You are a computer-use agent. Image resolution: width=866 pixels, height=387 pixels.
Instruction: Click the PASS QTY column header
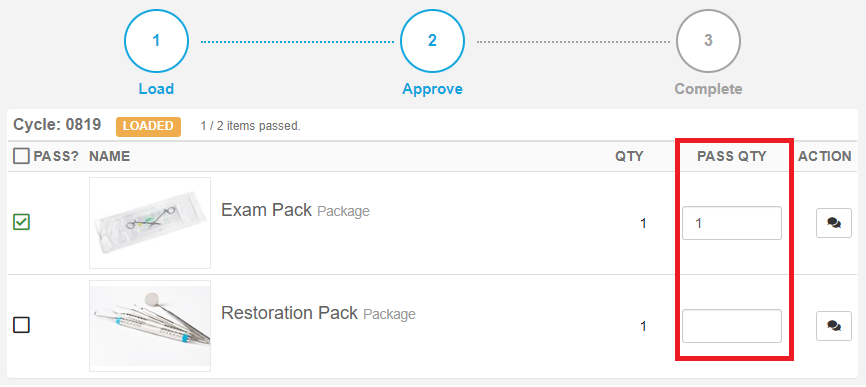732,156
